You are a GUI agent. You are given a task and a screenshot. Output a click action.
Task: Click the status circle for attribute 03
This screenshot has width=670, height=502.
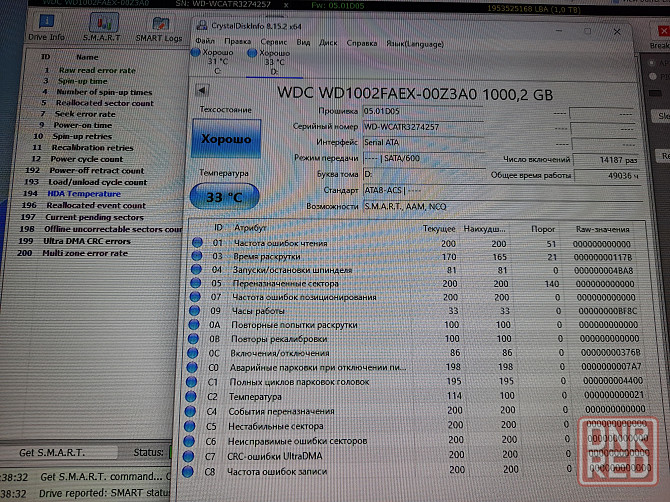pos(197,256)
